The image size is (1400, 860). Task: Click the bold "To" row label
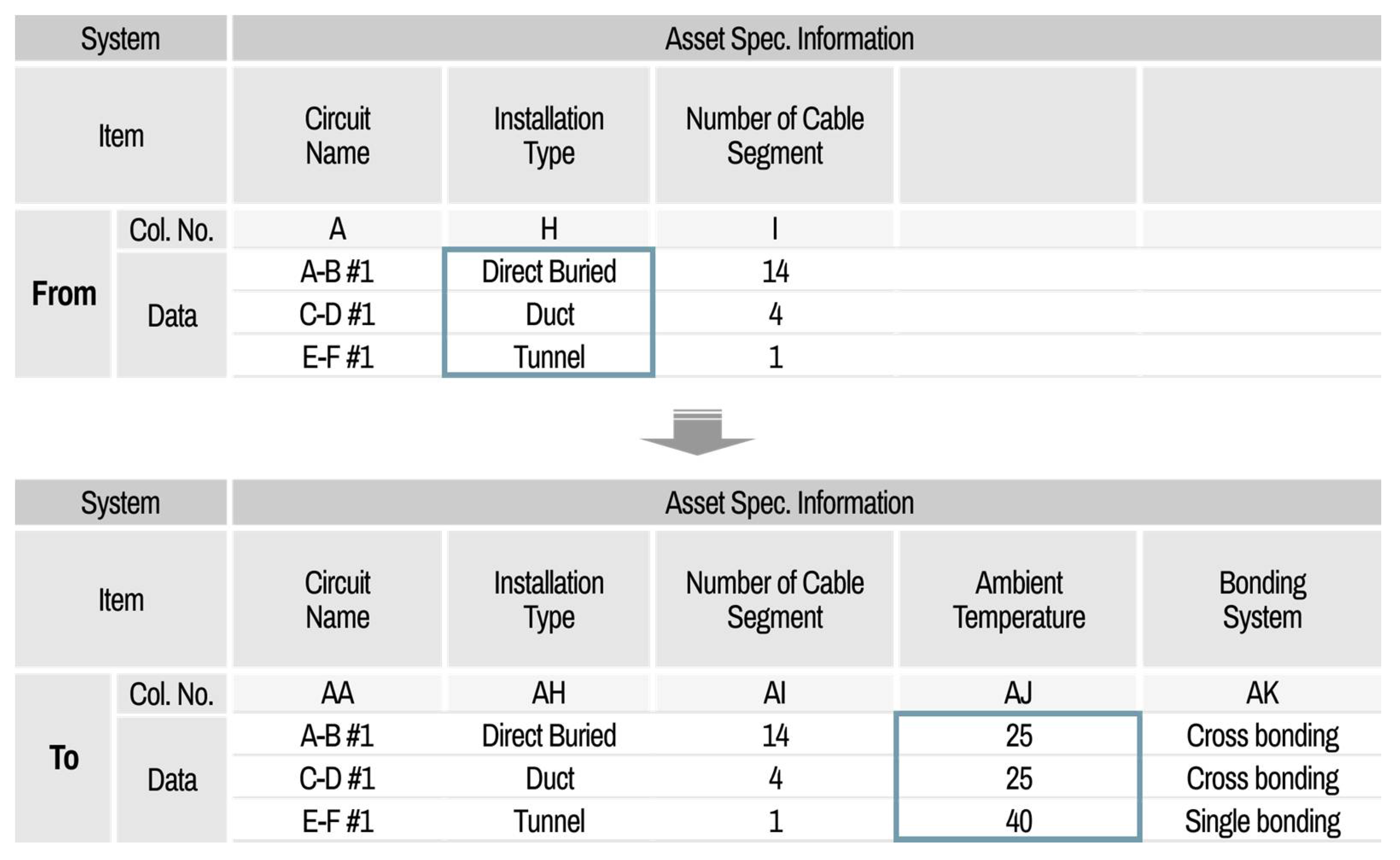tap(64, 758)
